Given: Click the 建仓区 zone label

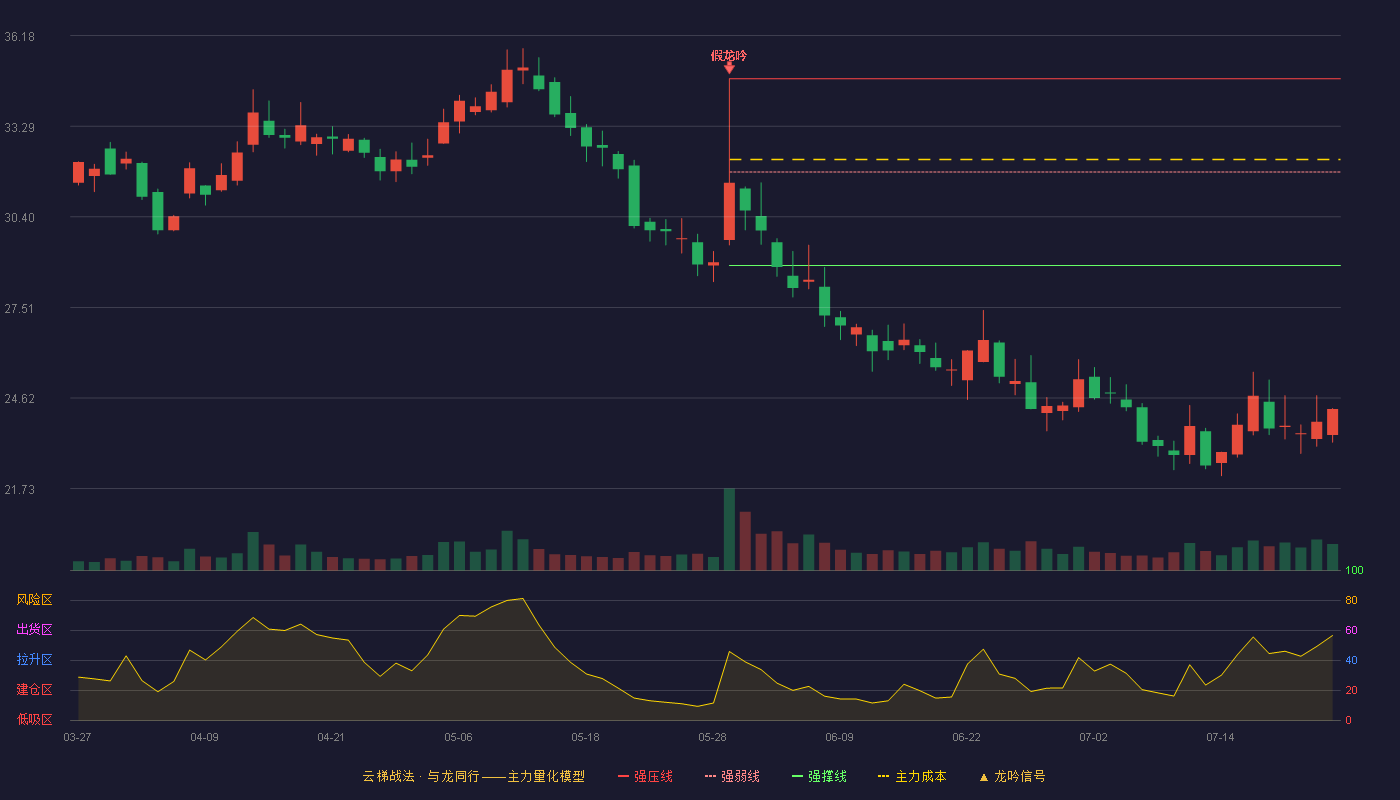Looking at the screenshot, I should (x=34, y=690).
